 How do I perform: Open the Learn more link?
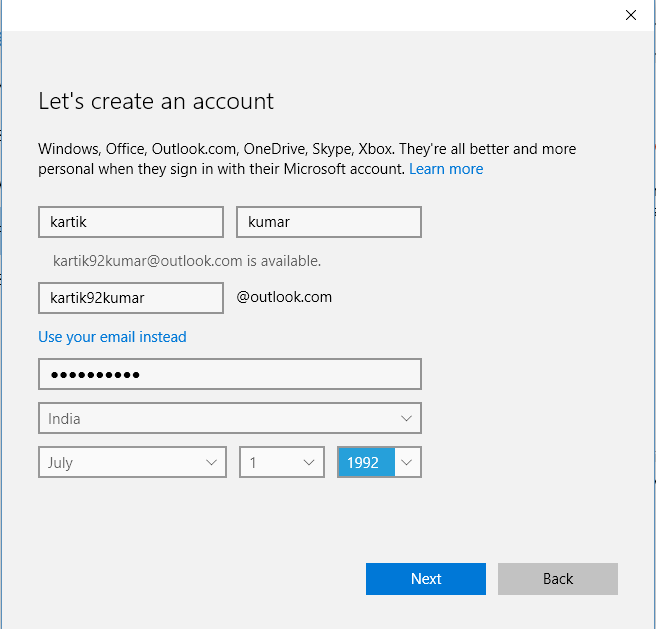[x=446, y=169]
